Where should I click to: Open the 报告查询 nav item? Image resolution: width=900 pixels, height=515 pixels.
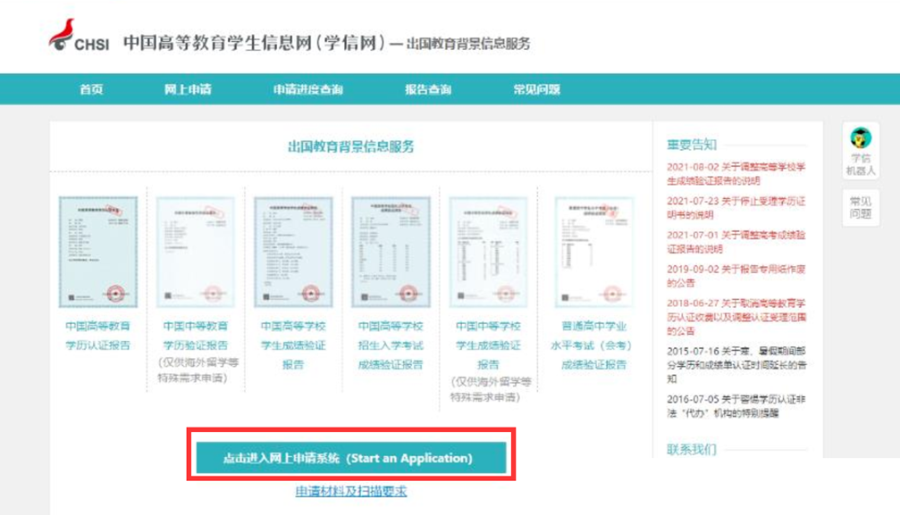(x=428, y=89)
